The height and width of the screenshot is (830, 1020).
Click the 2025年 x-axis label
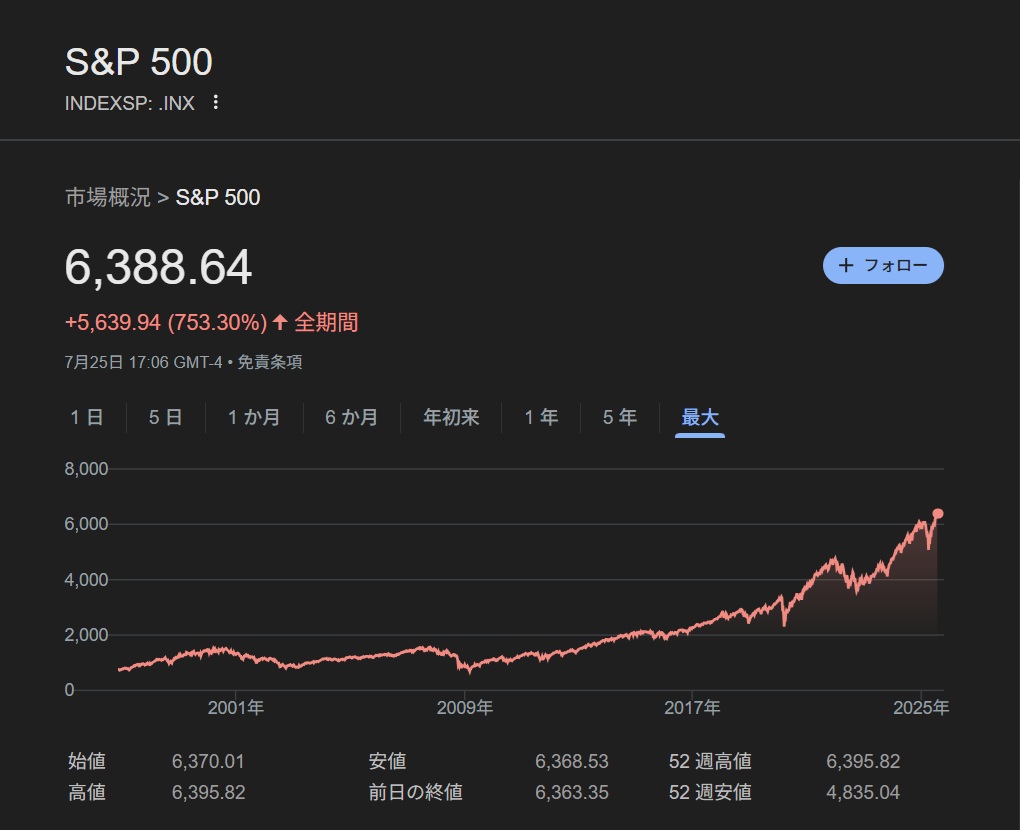[920, 708]
